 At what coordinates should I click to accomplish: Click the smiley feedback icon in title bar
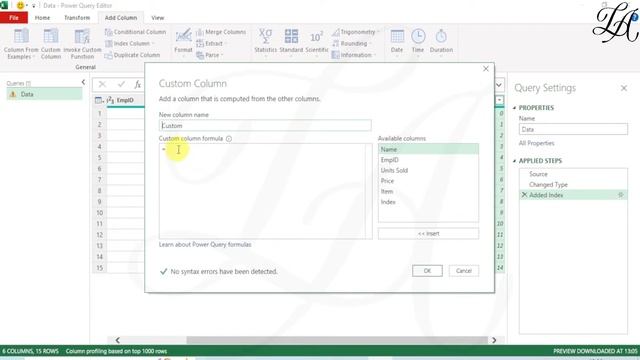(x=20, y=5)
